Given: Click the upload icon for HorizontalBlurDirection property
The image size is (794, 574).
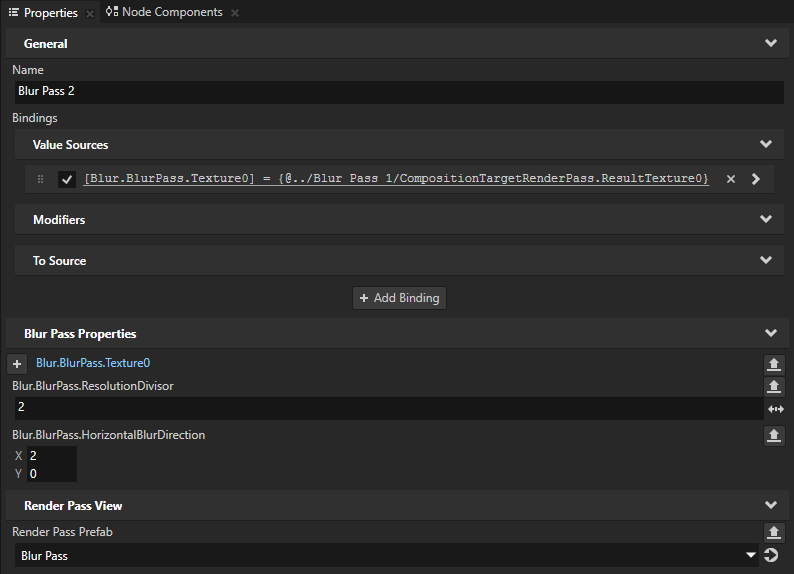Looking at the screenshot, I should click(774, 435).
